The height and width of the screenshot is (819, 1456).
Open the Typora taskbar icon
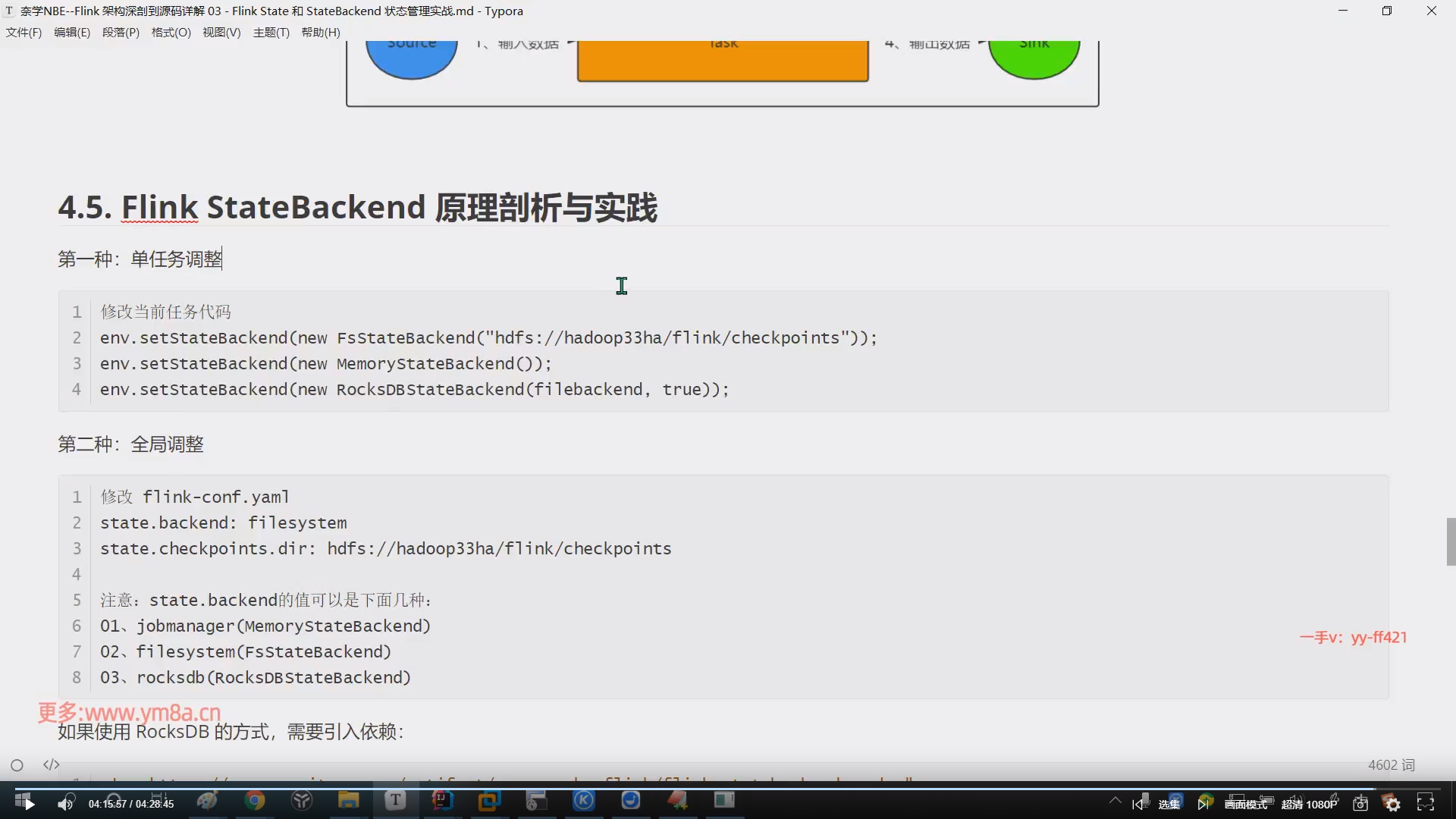[x=395, y=801]
